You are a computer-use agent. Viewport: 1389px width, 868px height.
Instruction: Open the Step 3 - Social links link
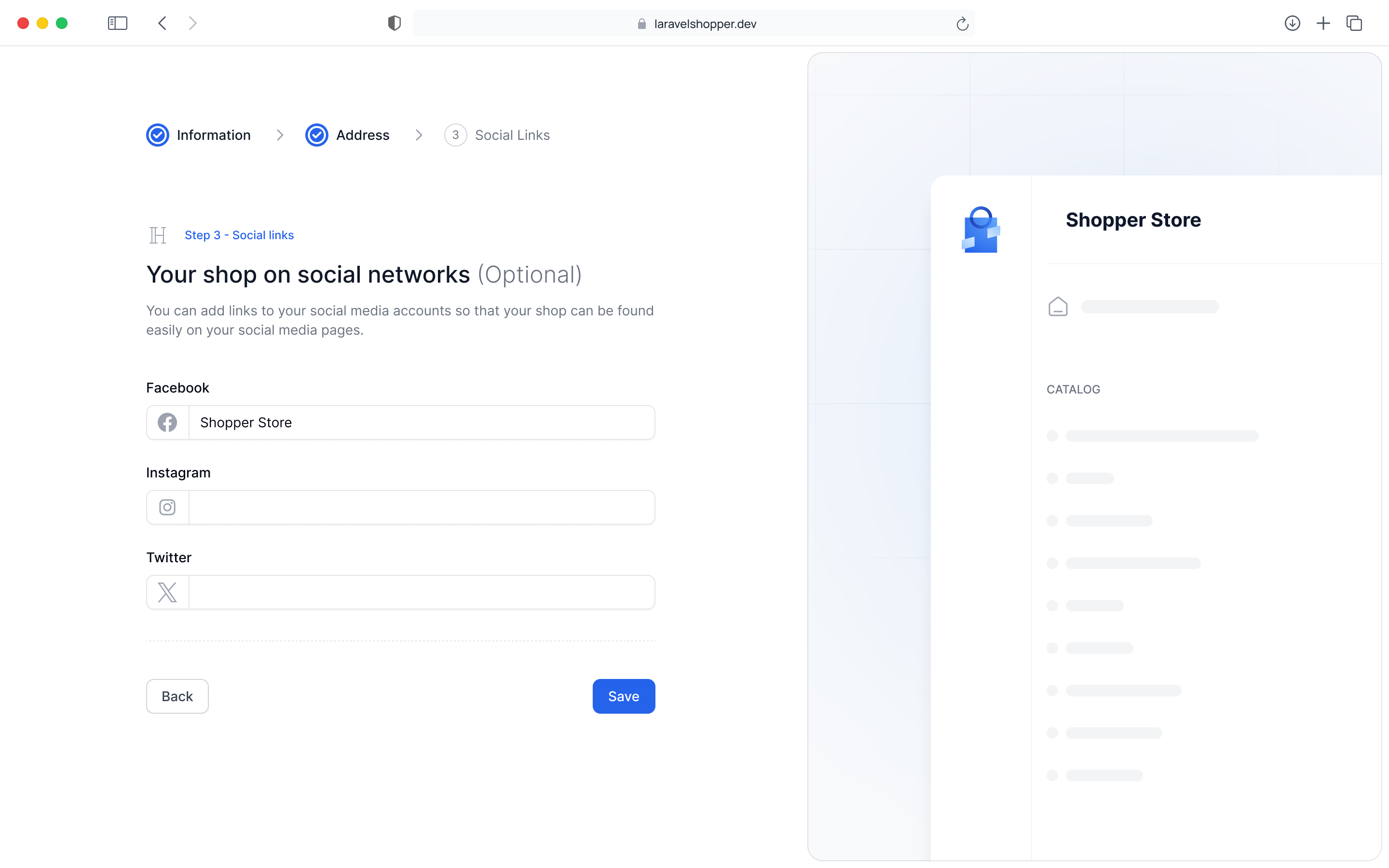click(239, 235)
